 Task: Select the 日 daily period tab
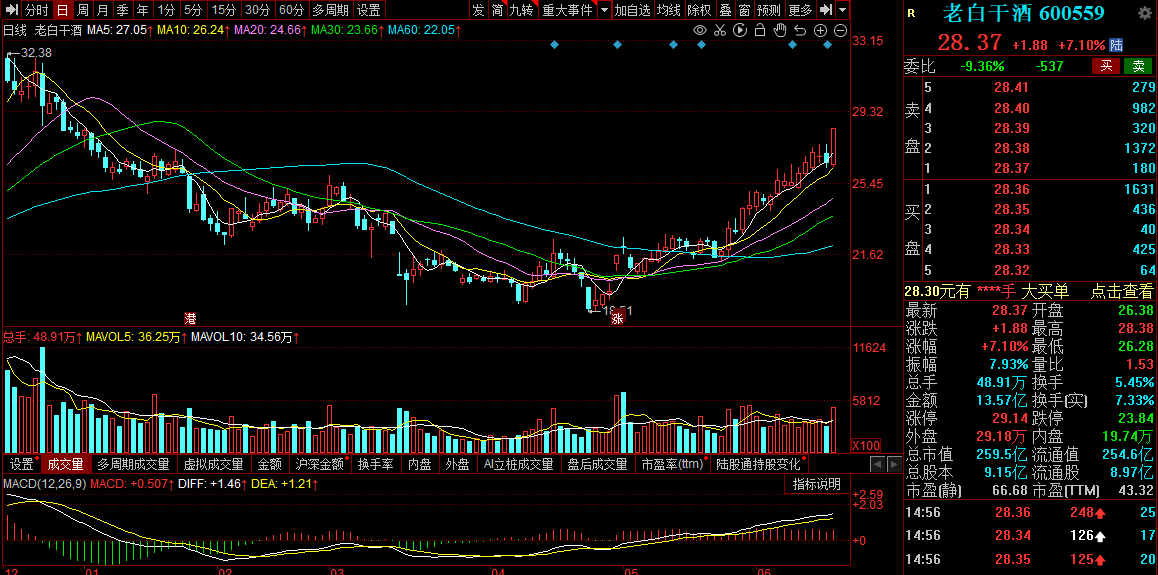pos(63,10)
